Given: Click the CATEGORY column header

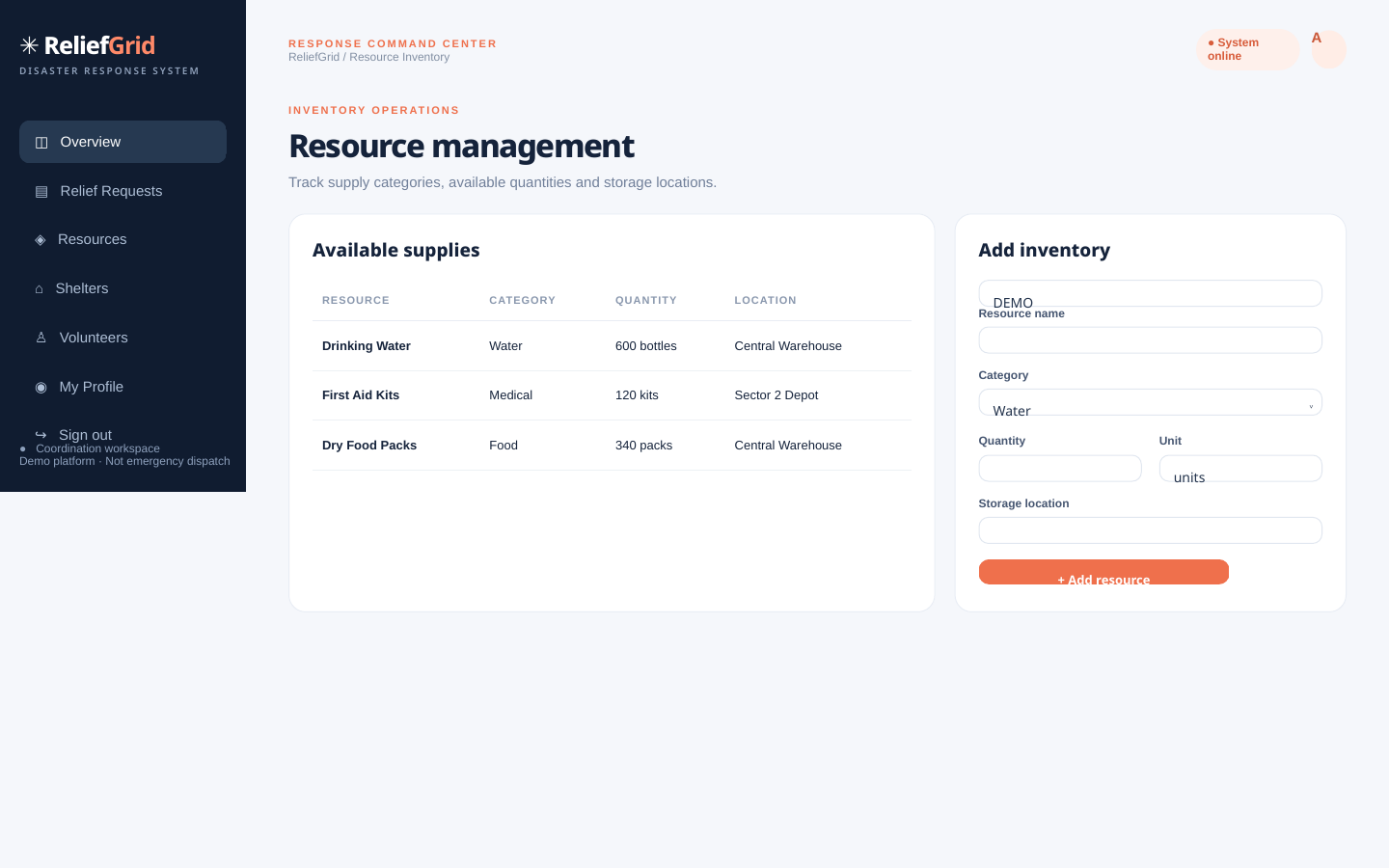Looking at the screenshot, I should click(x=522, y=301).
